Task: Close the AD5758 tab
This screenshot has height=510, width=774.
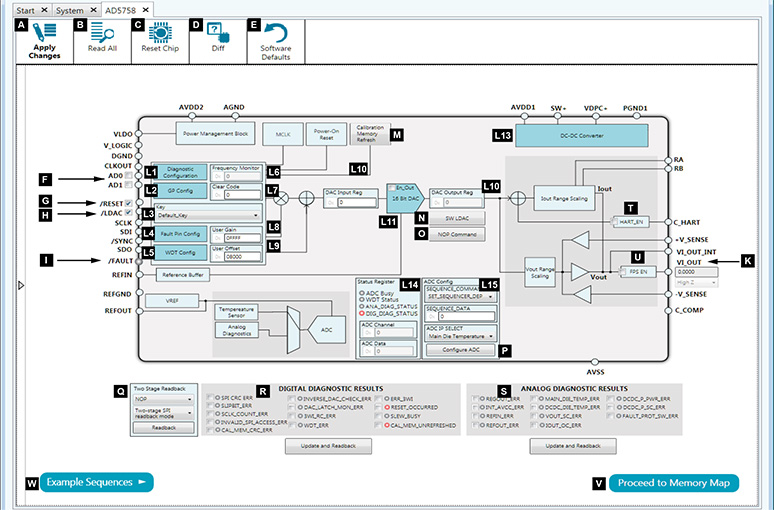Action: (x=146, y=10)
